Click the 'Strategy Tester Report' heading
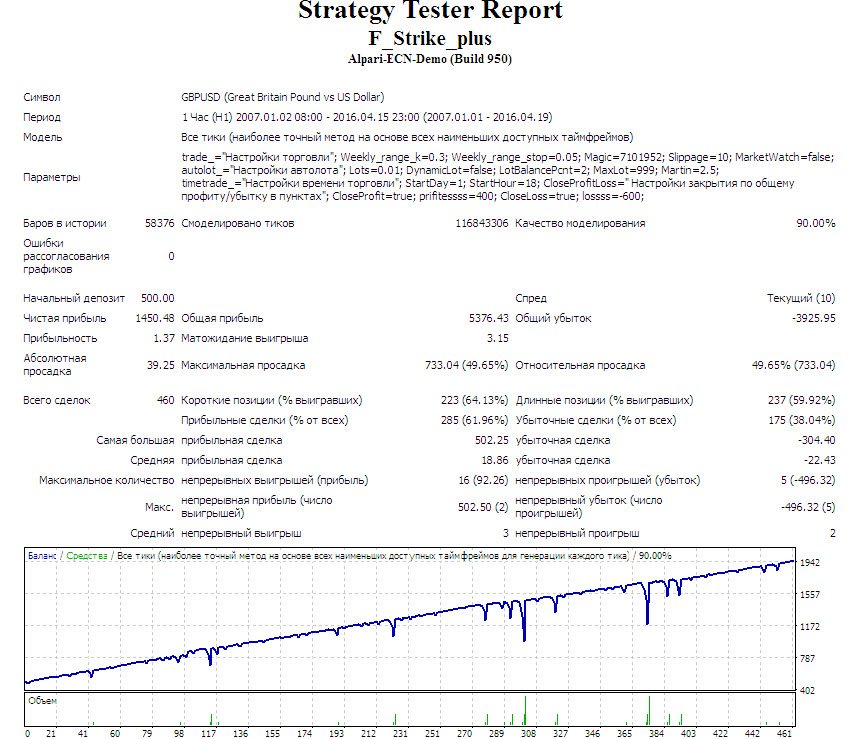The image size is (848, 739). 430,11
